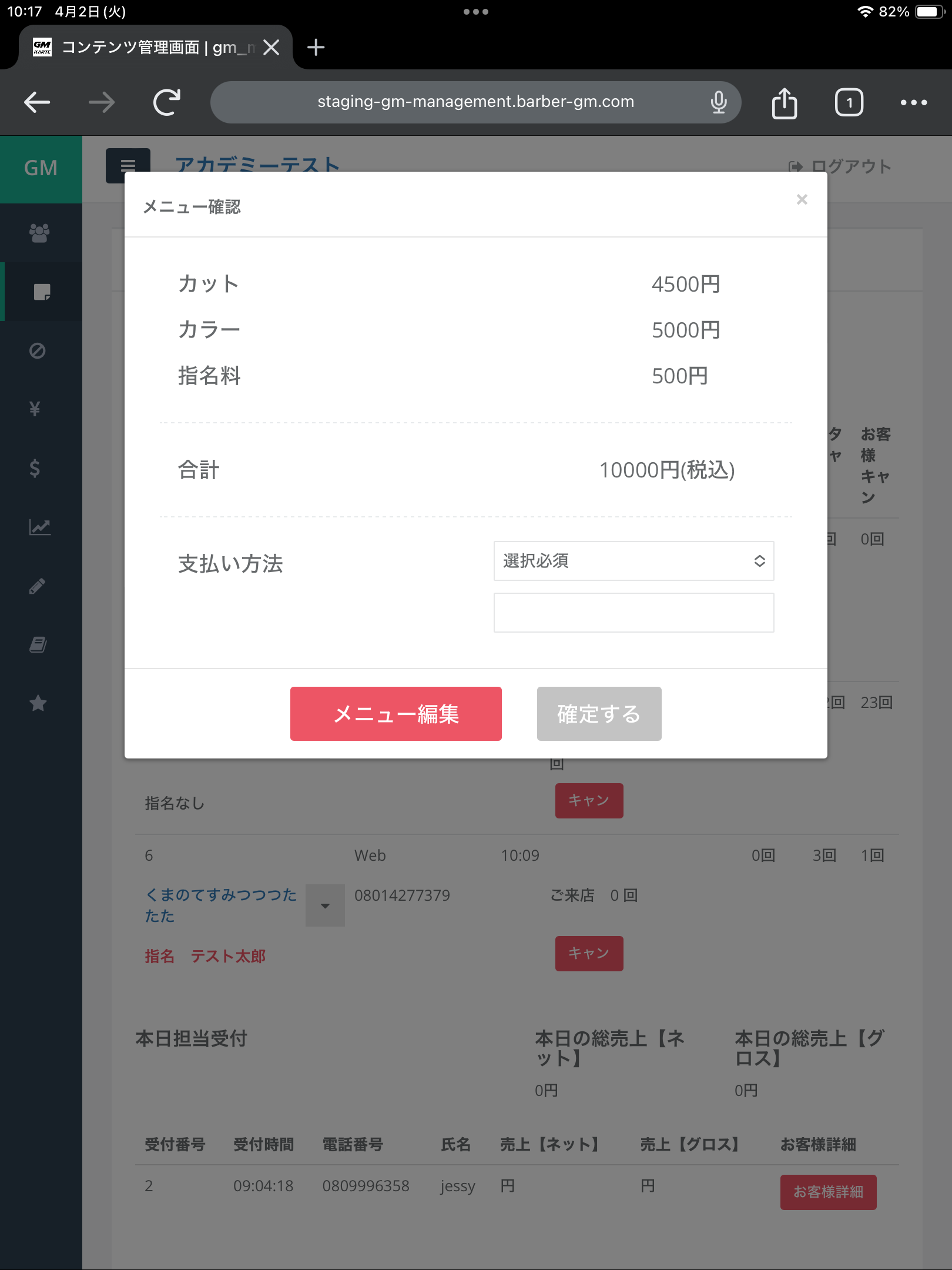Select the コンテンツ管理画面 browser tab

tap(147, 48)
